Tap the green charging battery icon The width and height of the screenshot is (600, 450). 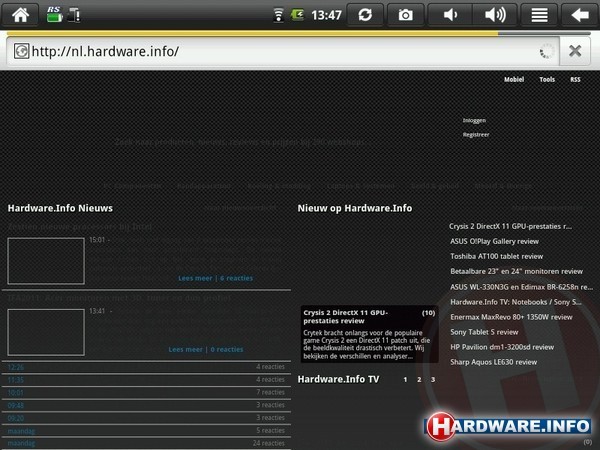click(297, 15)
